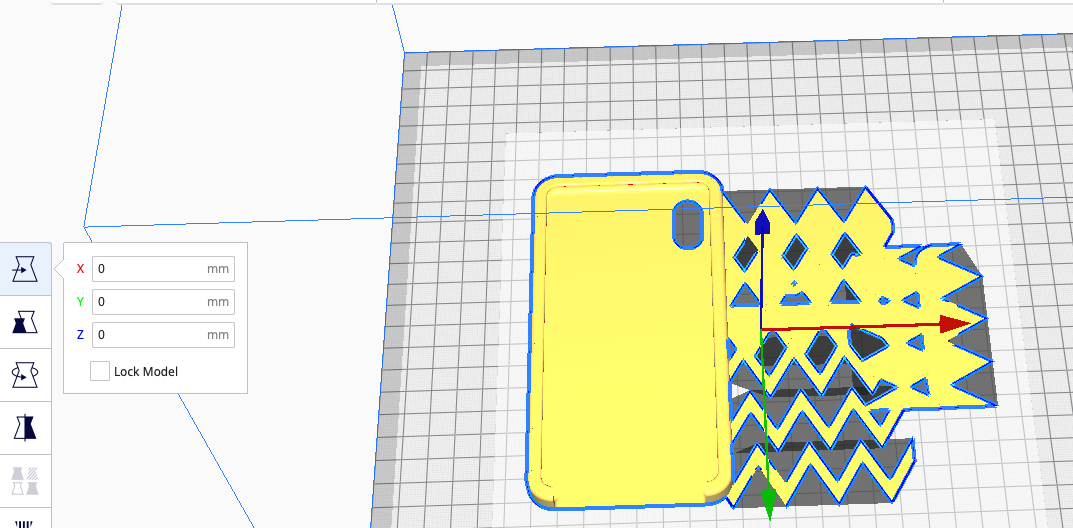Click the Y position input field
Image resolution: width=1073 pixels, height=528 pixels.
[164, 302]
